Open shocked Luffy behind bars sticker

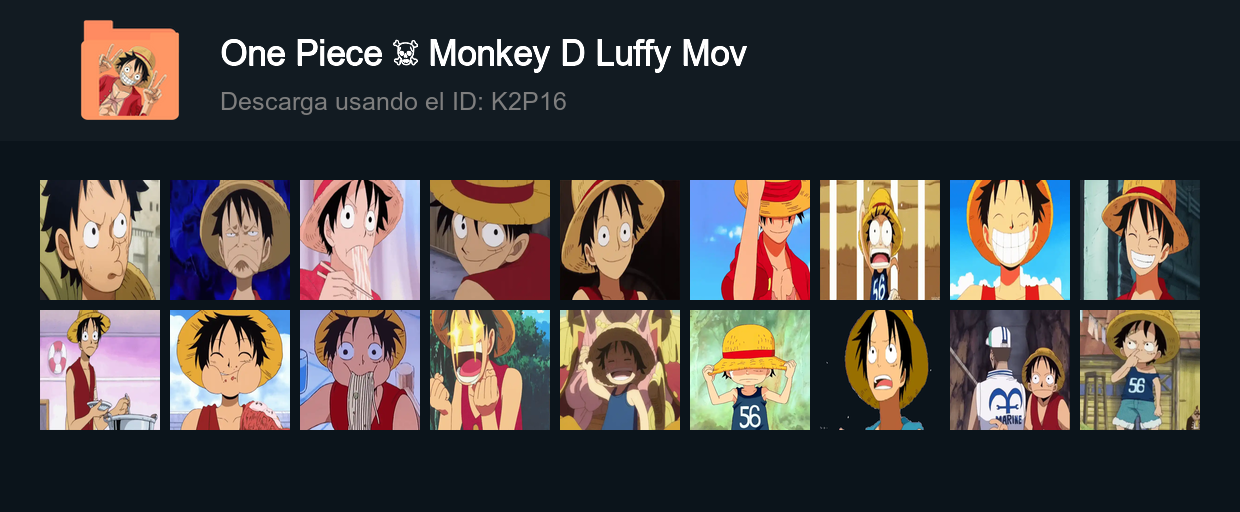pyautogui.click(x=880, y=240)
